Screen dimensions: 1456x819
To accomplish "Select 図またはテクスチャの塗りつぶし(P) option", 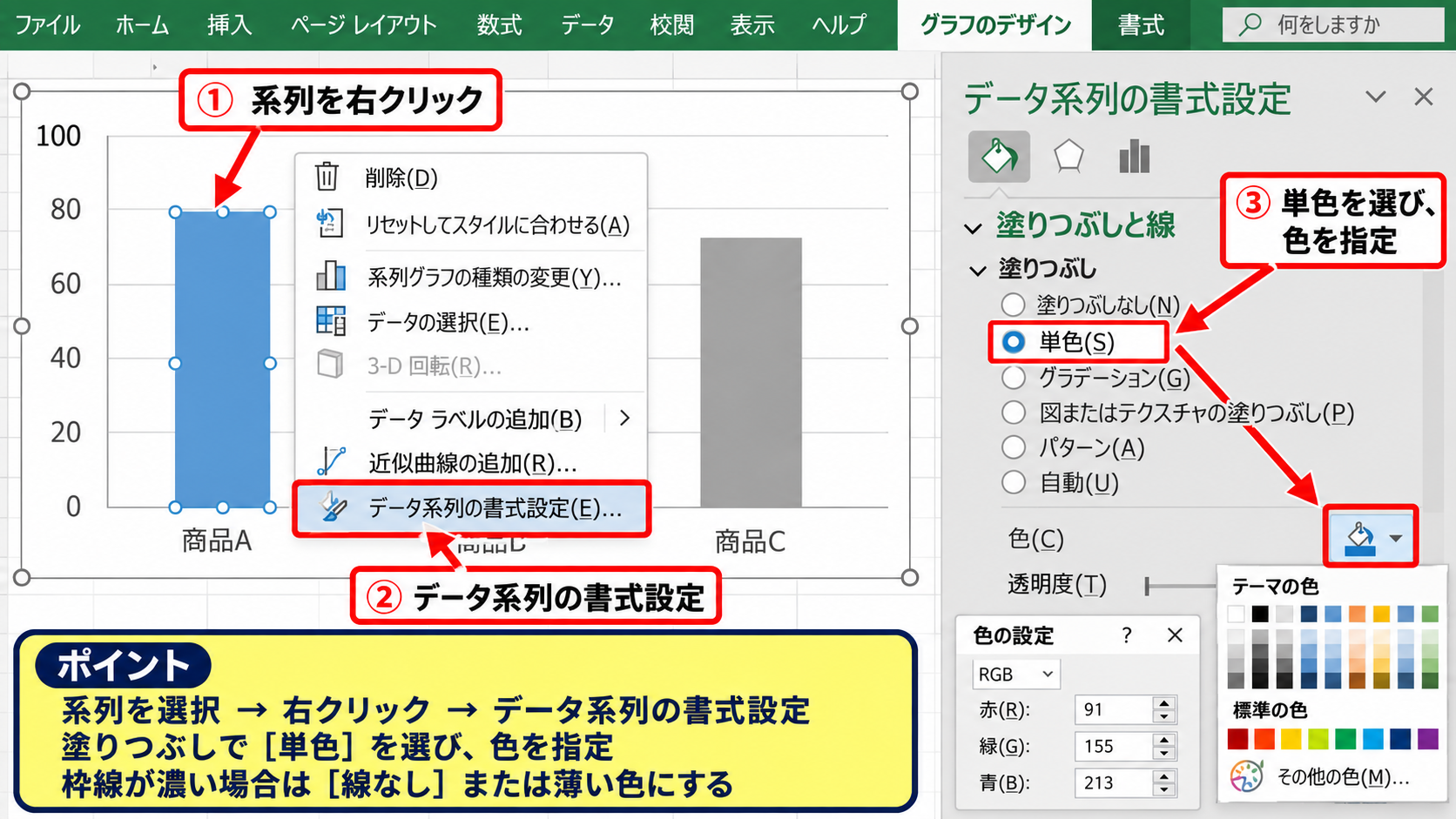I will (x=1013, y=413).
